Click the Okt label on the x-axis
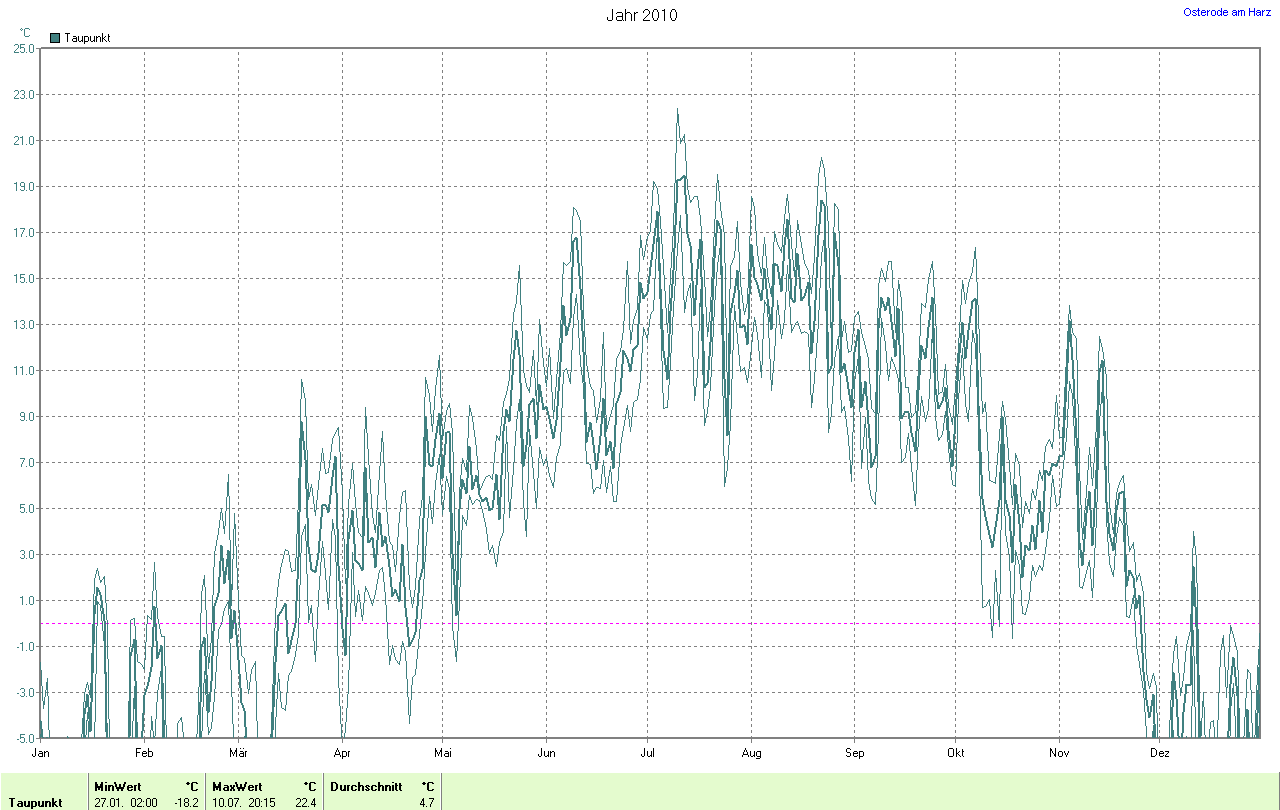Screen dimensions: 1280x810 tap(955, 752)
